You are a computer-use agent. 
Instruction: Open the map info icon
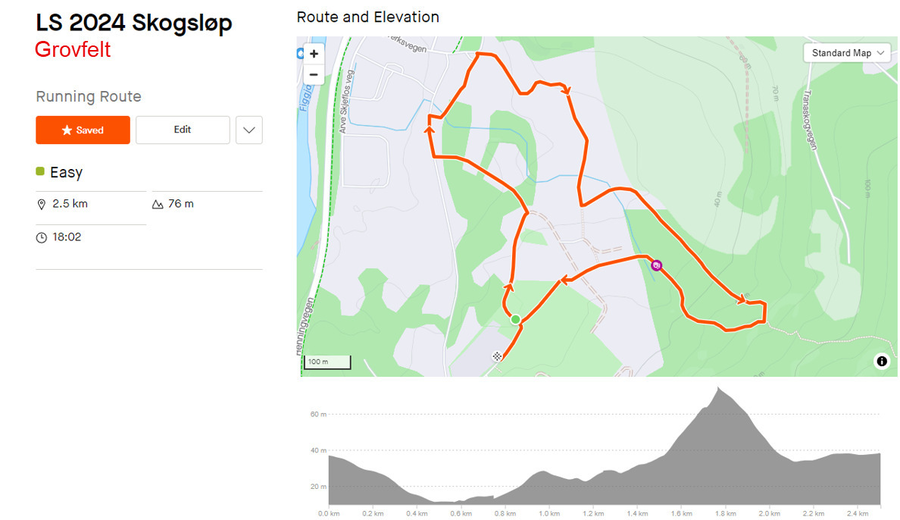(x=882, y=361)
